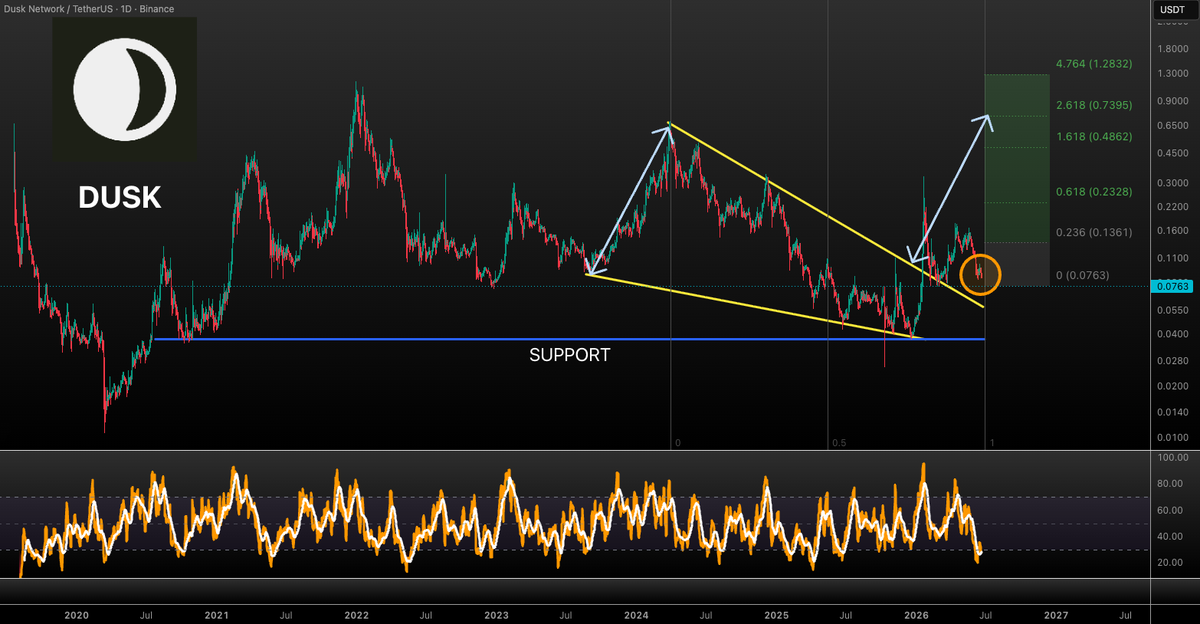
Task: Click the DUSK crescent logo image
Action: point(125,88)
